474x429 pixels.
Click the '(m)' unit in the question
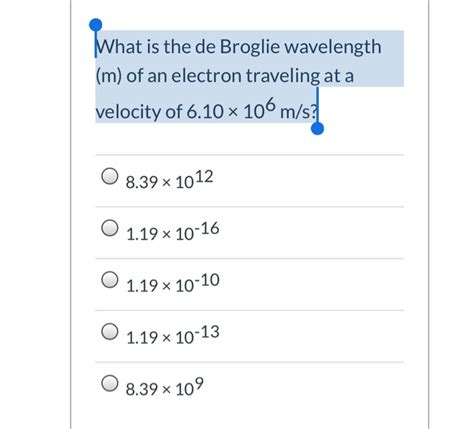tap(109, 76)
